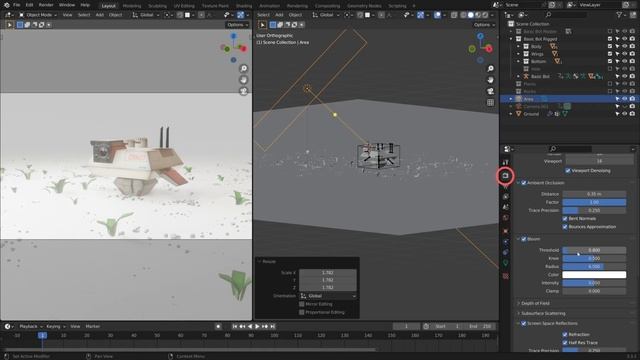Toggle X-ray icon in right viewport header

coord(454,15)
